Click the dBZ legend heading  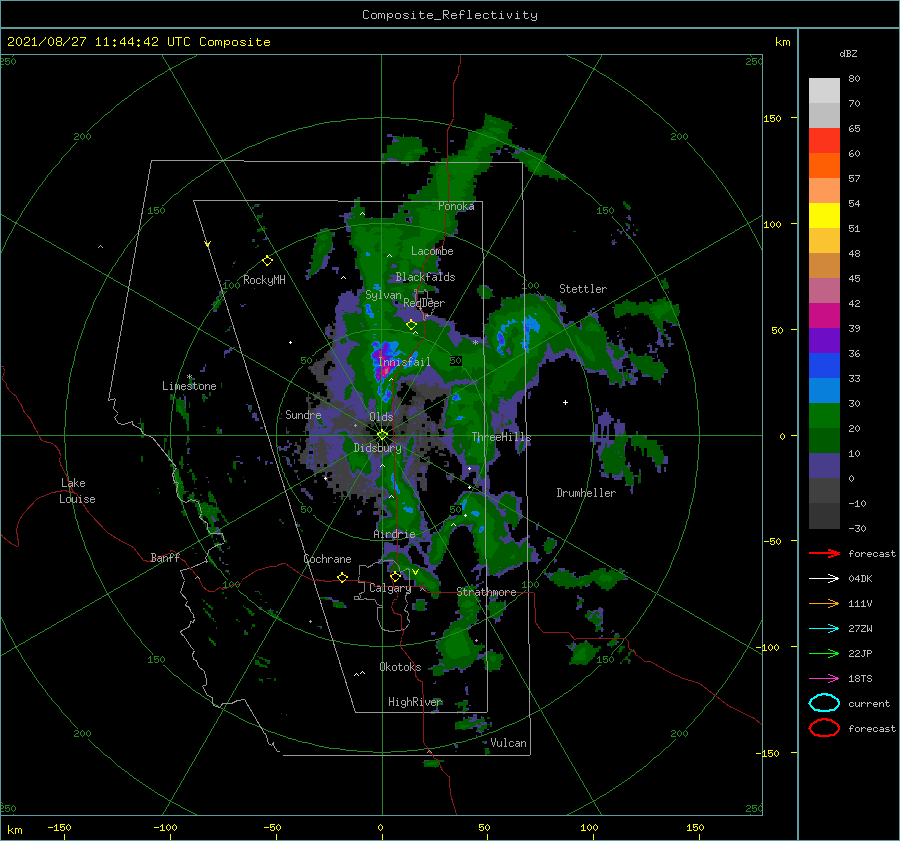(x=848, y=54)
